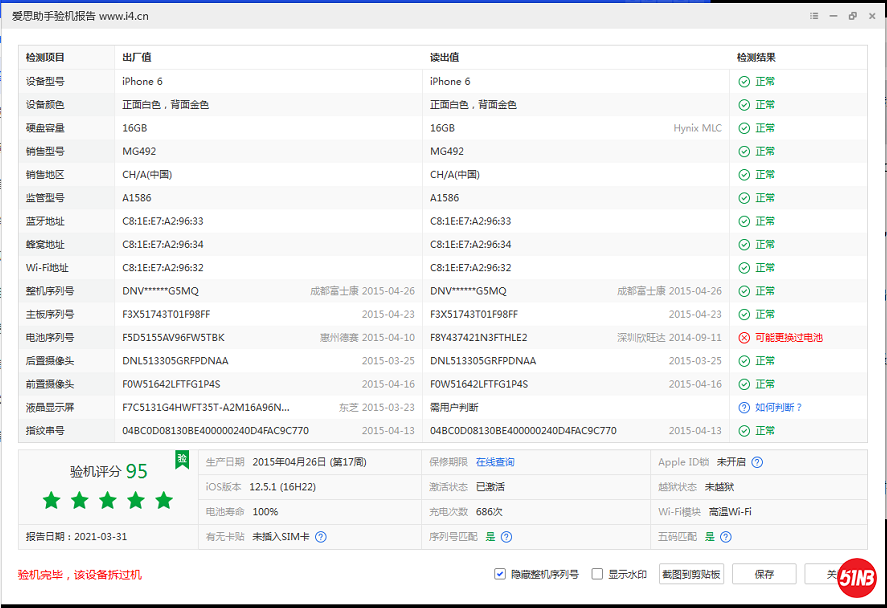Click the 检测项目 column header
Viewport: 887px width, 608px height.
click(x=45, y=58)
